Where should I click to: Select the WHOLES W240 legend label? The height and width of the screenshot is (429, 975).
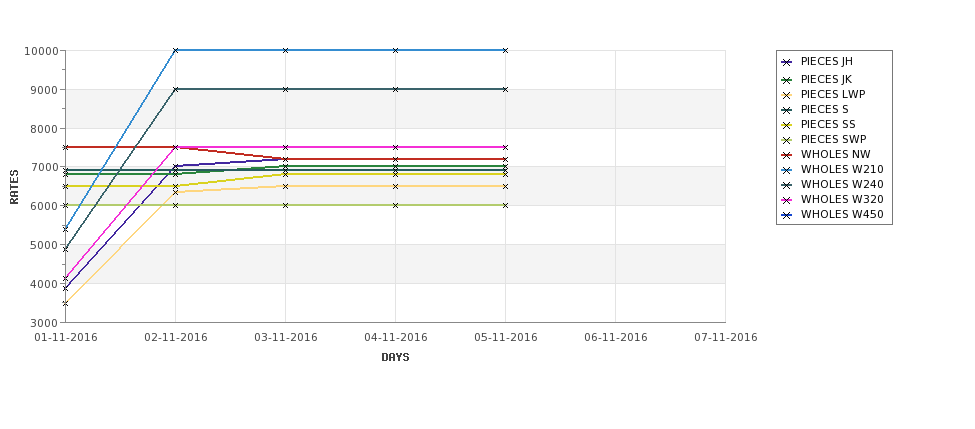pos(842,184)
